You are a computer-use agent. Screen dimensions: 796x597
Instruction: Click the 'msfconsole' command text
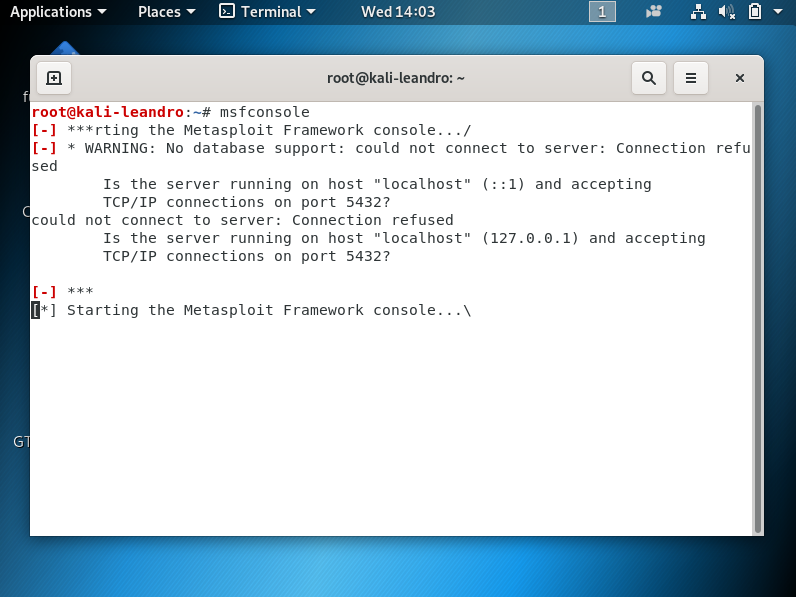(264, 112)
